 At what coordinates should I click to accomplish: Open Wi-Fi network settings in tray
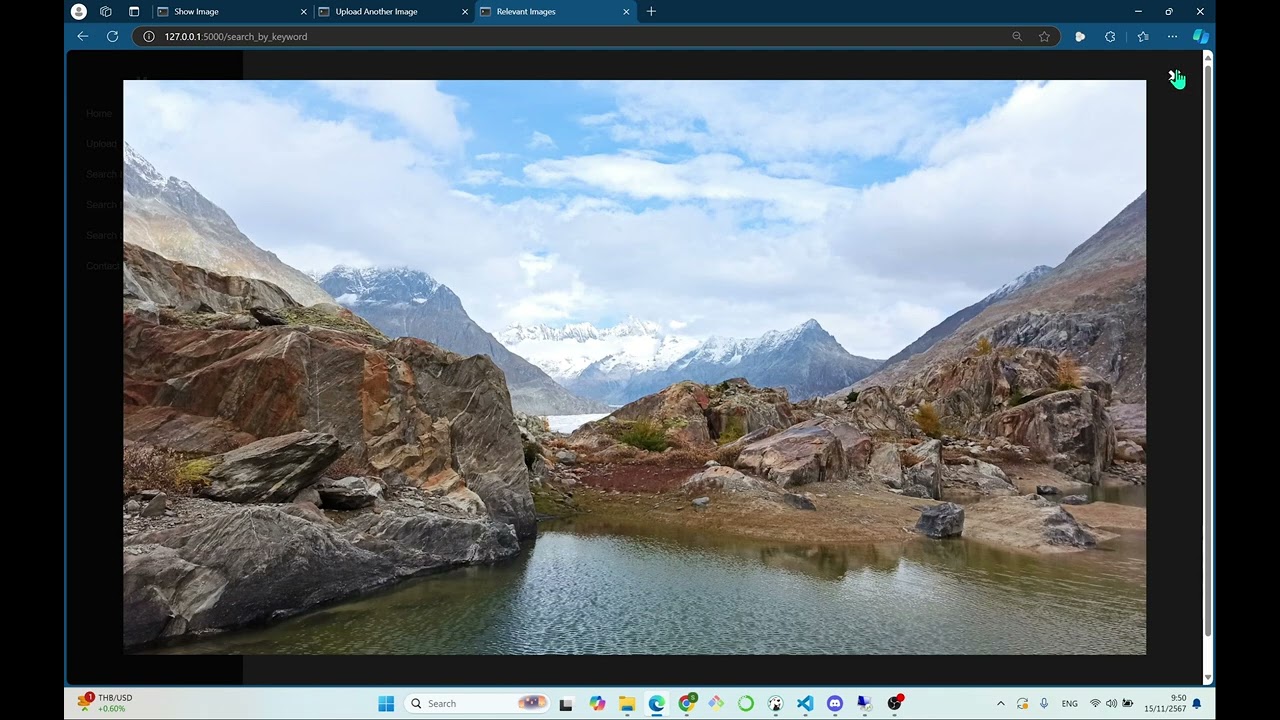pyautogui.click(x=1095, y=704)
